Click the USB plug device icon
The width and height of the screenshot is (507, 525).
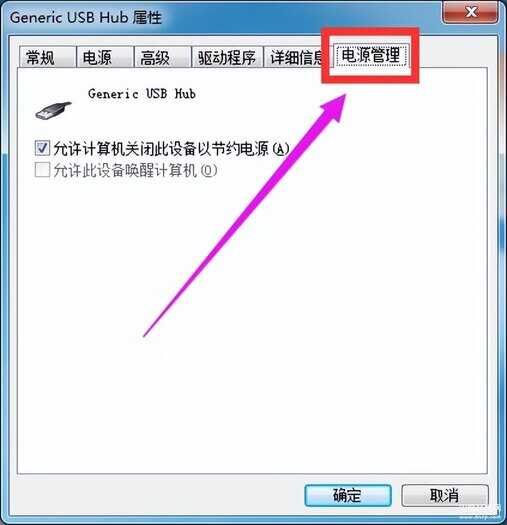(x=54, y=110)
